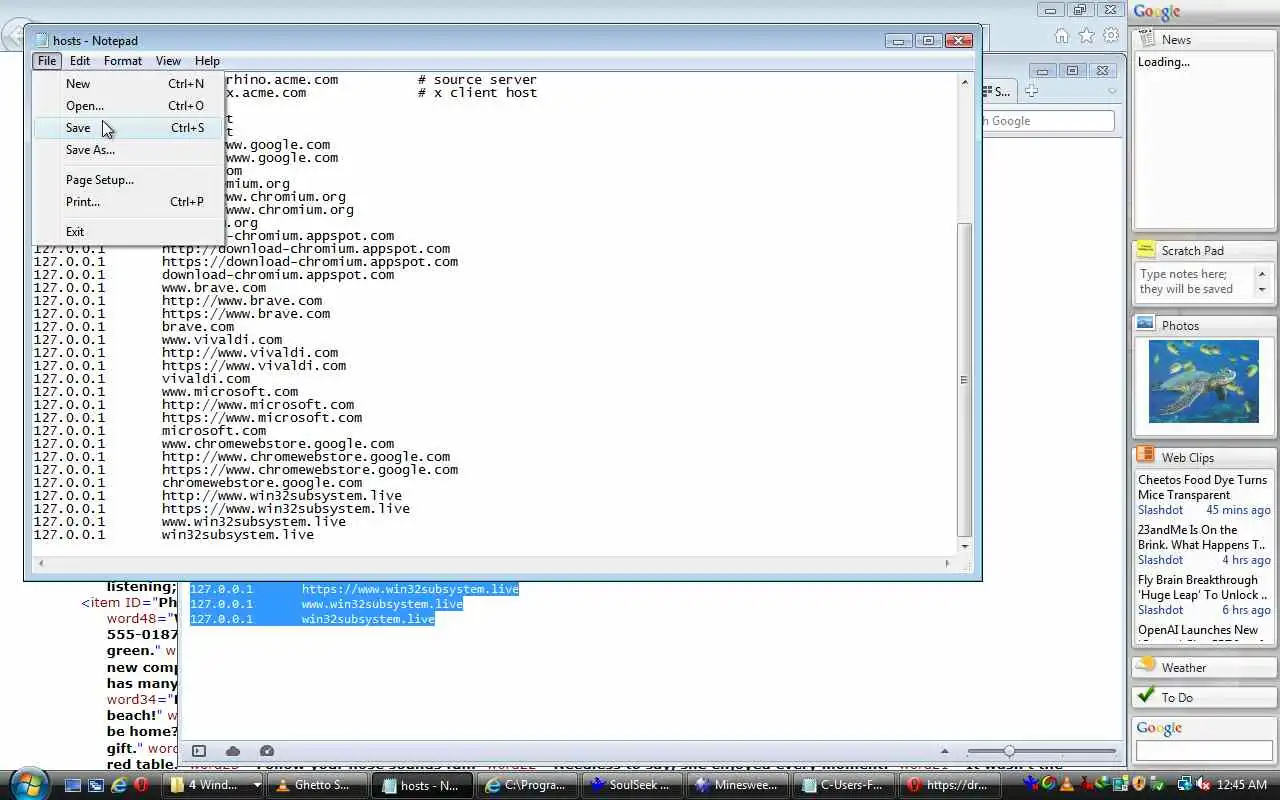Click Scratch Pad scroll up arrow
This screenshot has width=1280, height=800.
1262,273
